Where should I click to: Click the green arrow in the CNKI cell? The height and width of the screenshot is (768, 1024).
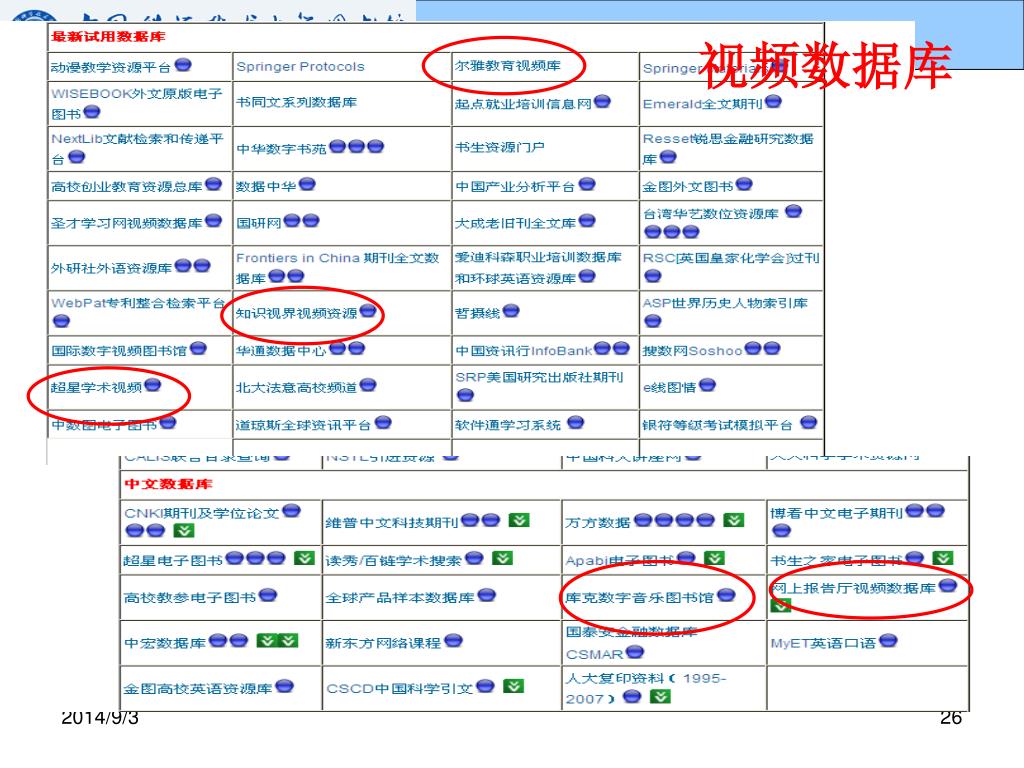pyautogui.click(x=184, y=530)
